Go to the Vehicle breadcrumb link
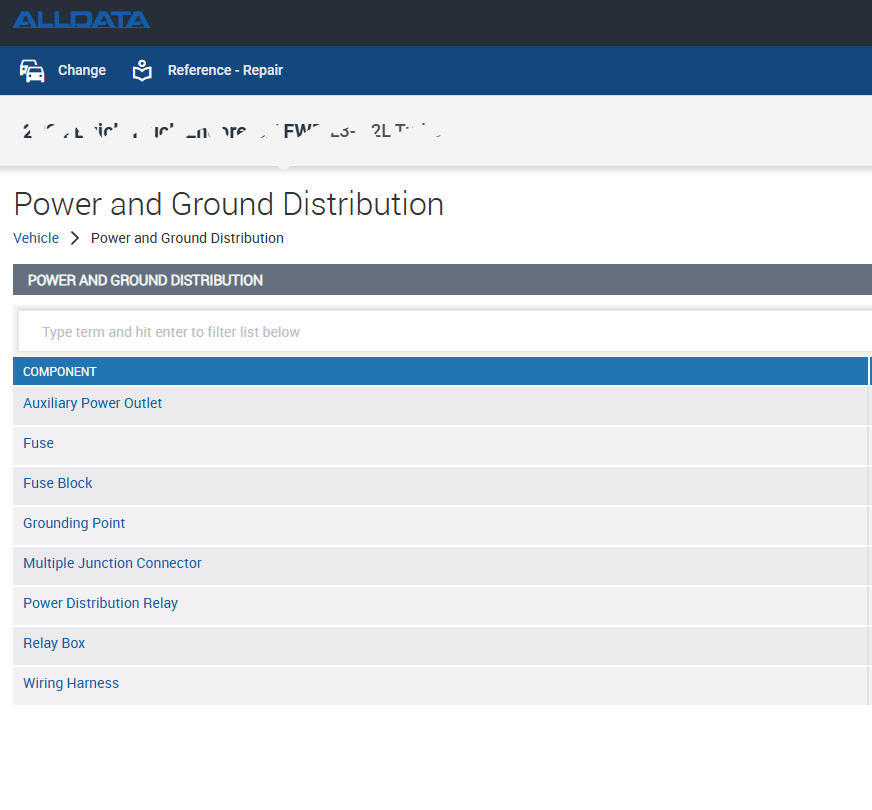The image size is (872, 810). click(36, 238)
